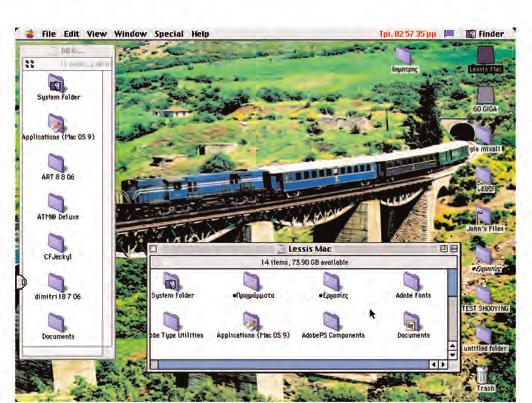This screenshot has width=532, height=403.
Task: Open the Finder application menu
Action: pyautogui.click(x=485, y=34)
